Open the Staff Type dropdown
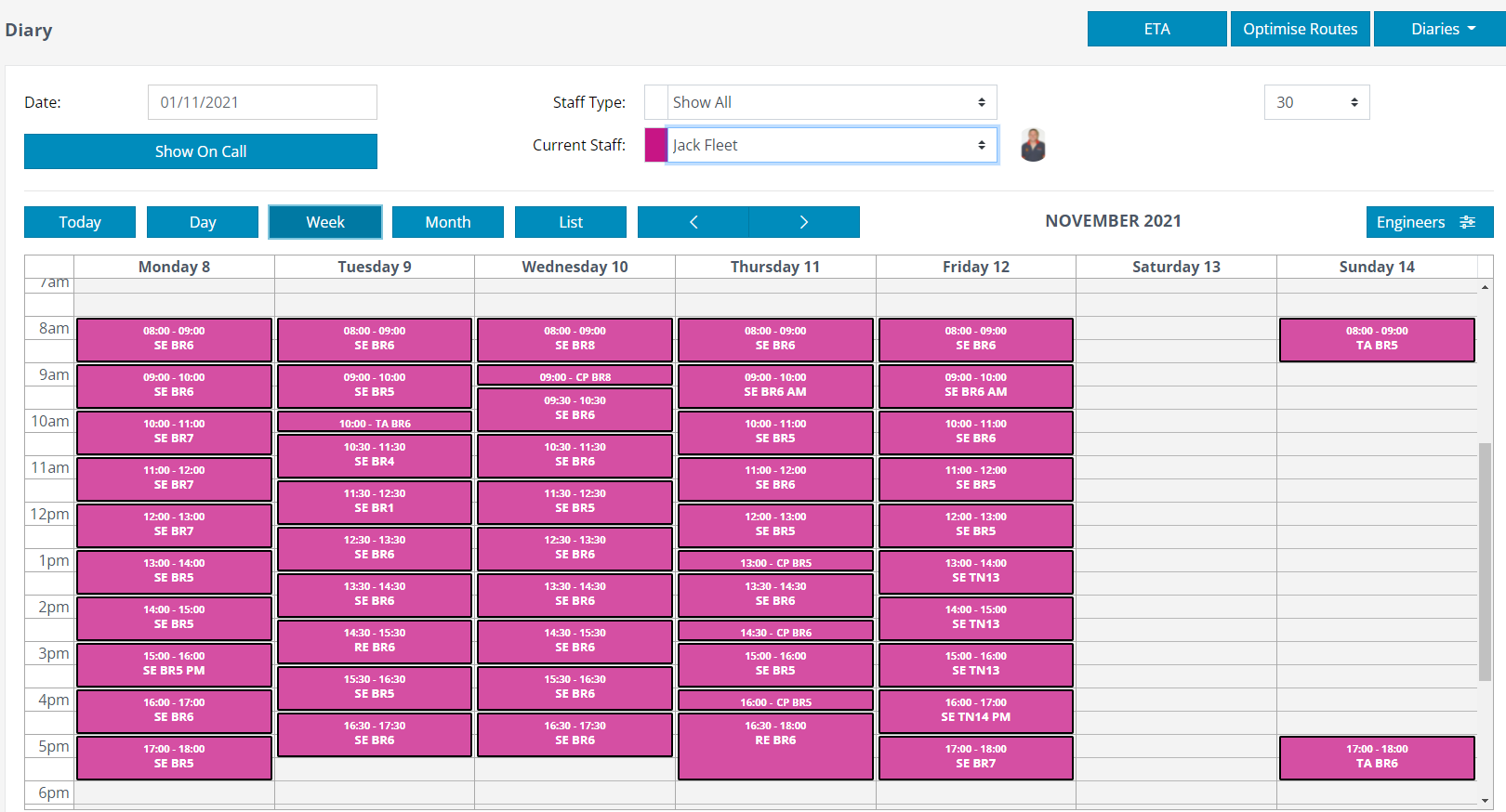Viewport: 1506px width, 812px height. pyautogui.click(x=821, y=102)
